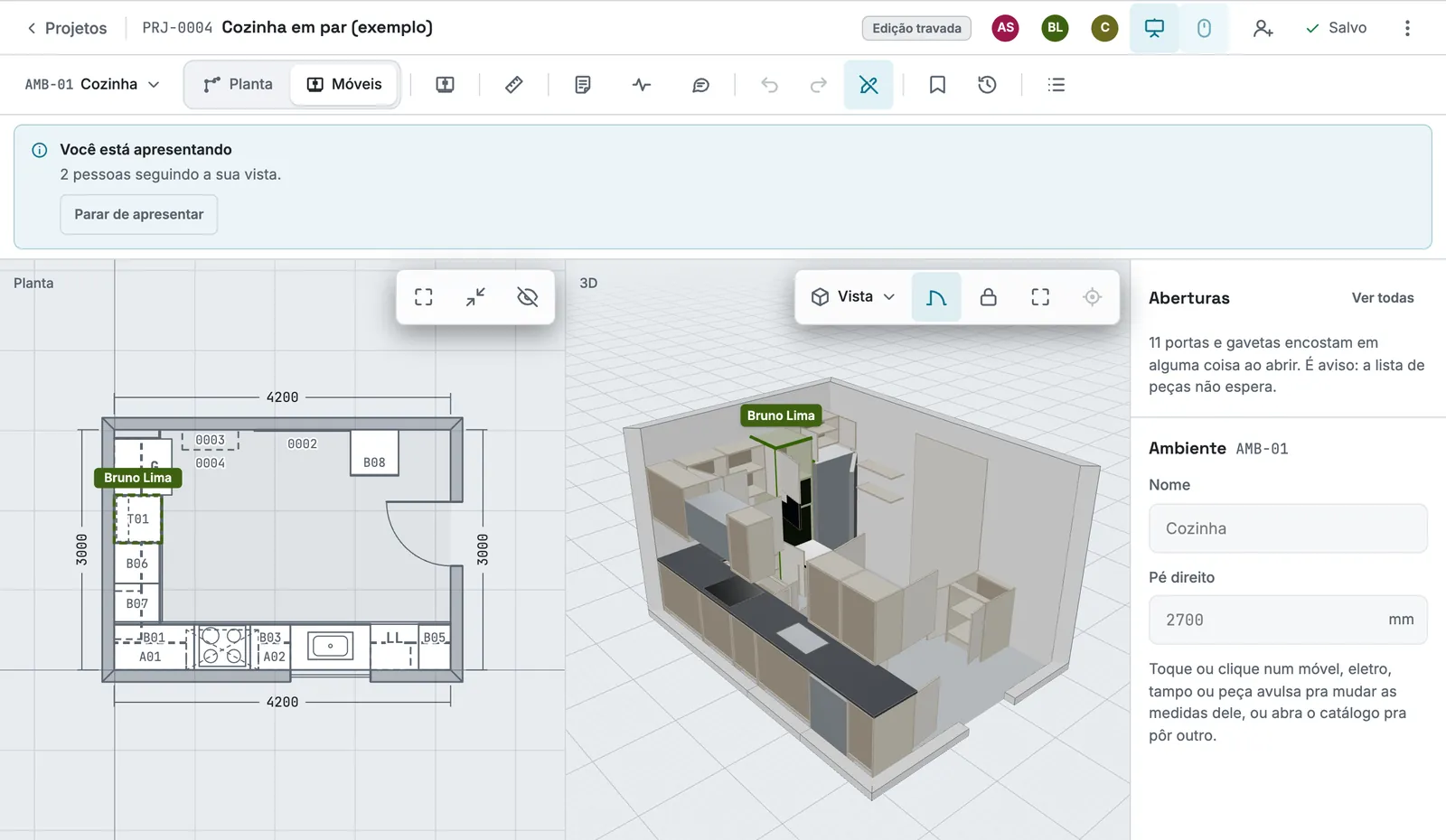Image resolution: width=1446 pixels, height=840 pixels.
Task: Open version history clock icon
Action: [987, 85]
